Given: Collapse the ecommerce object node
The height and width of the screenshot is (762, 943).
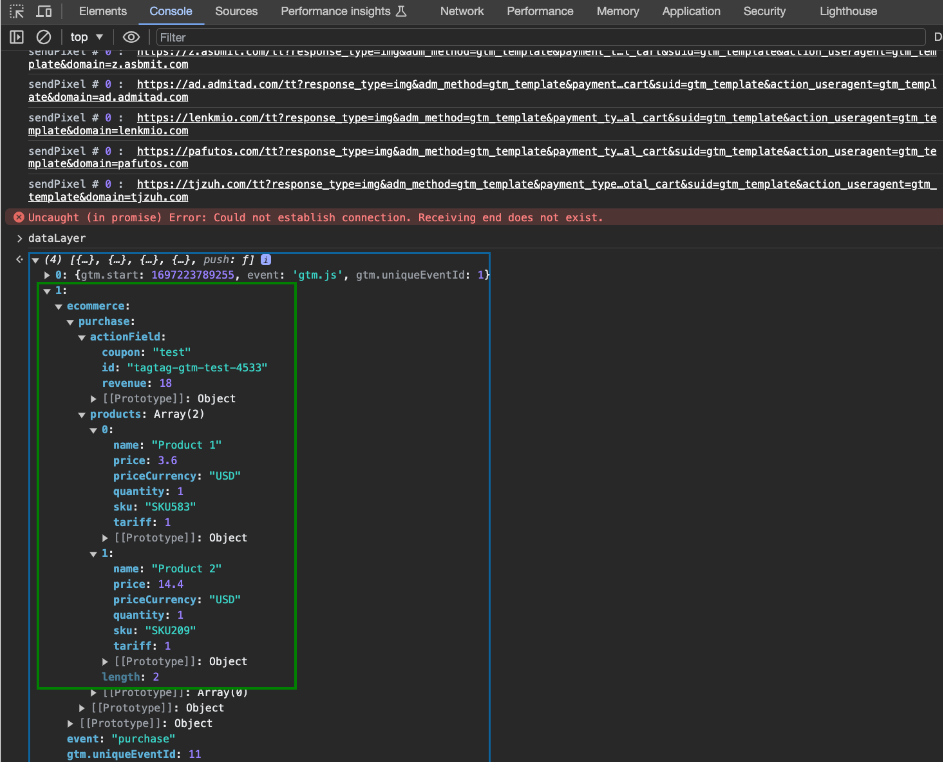Looking at the screenshot, I should [x=59, y=306].
